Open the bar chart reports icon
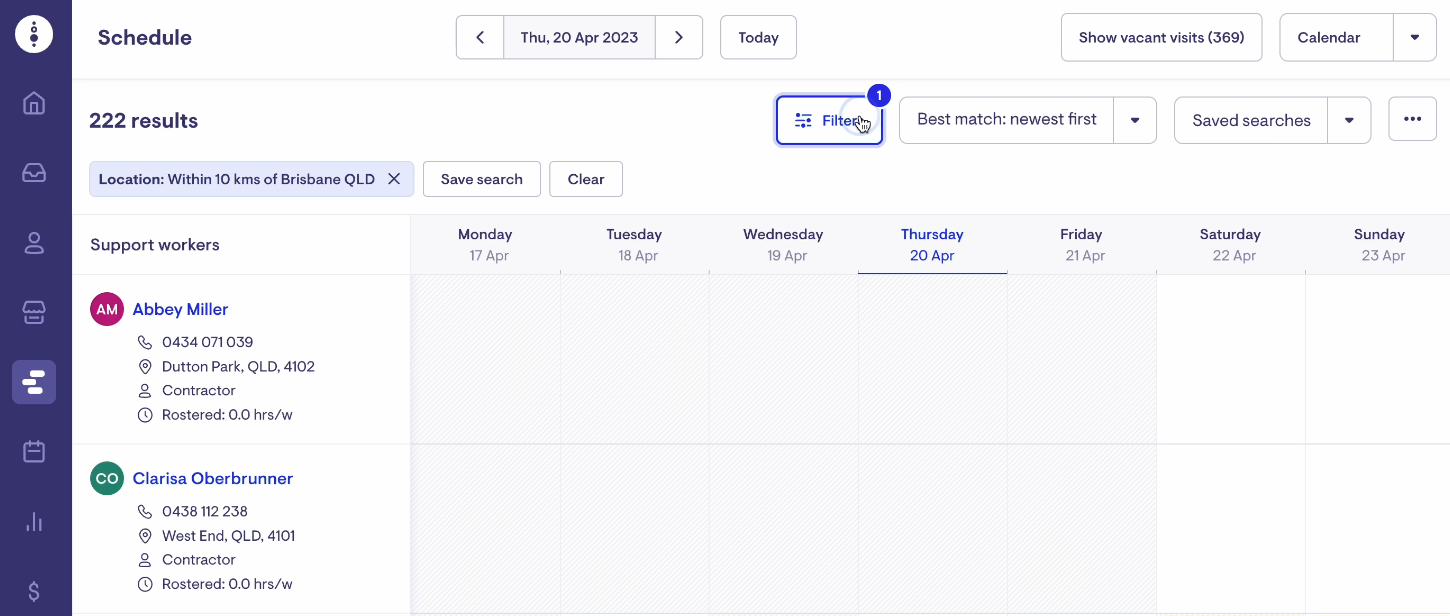 click(x=34, y=521)
